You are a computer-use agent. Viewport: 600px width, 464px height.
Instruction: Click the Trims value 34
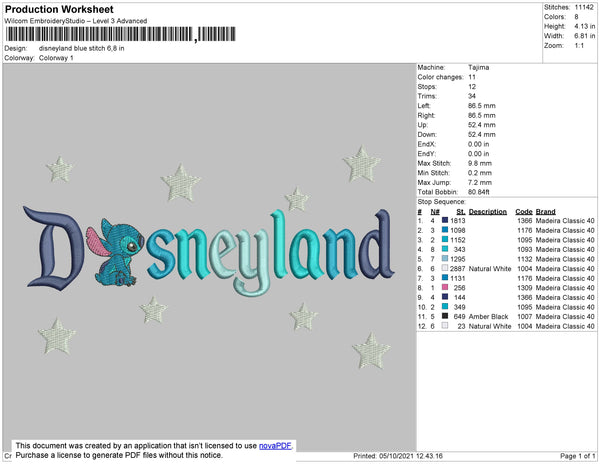tap(472, 96)
